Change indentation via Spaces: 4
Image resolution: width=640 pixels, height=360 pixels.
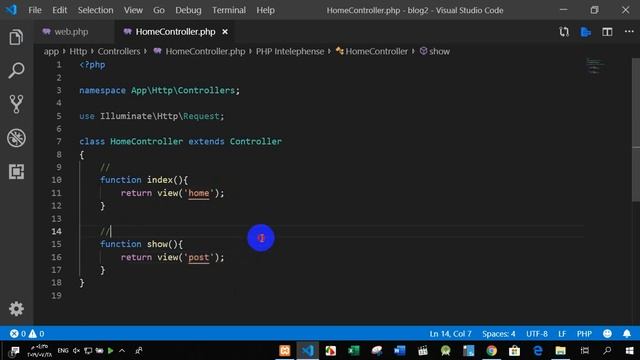pyautogui.click(x=498, y=334)
